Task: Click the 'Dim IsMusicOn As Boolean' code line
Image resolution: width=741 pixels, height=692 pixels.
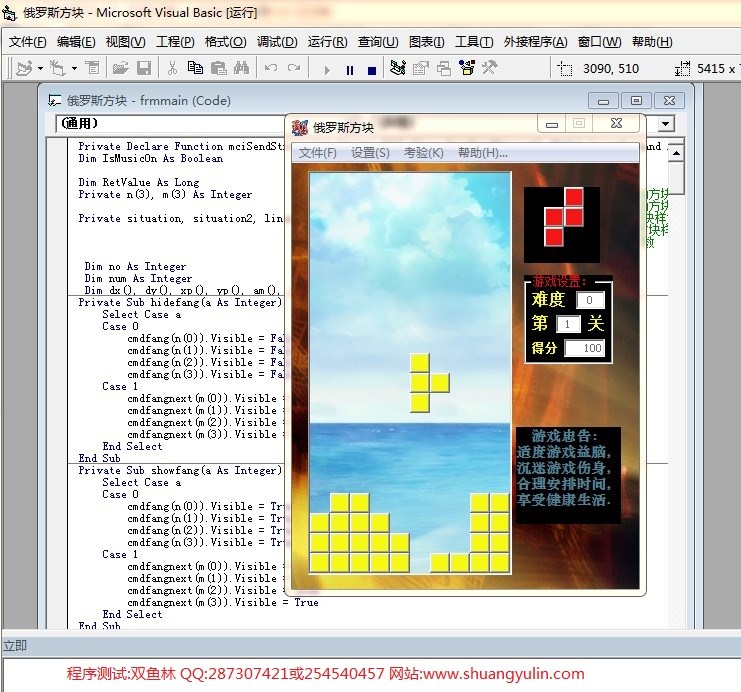Action: (x=151, y=158)
